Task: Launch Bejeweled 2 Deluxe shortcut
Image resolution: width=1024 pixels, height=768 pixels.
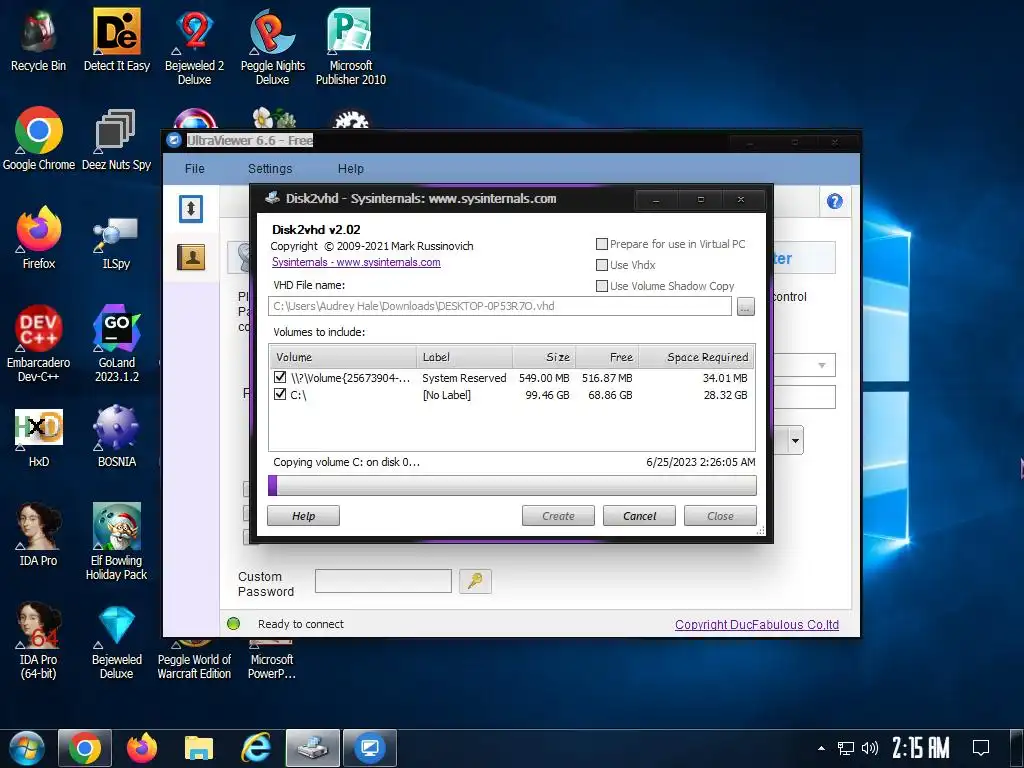Action: click(194, 47)
